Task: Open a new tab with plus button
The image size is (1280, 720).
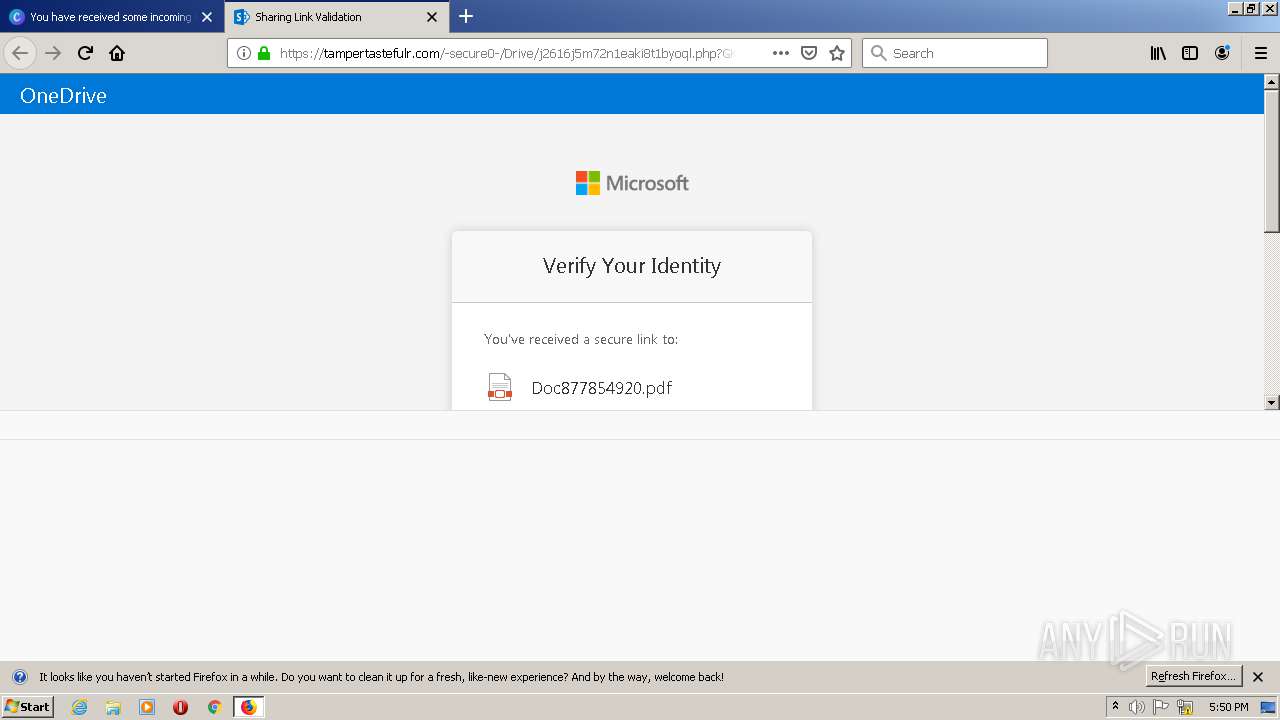Action: [x=466, y=16]
